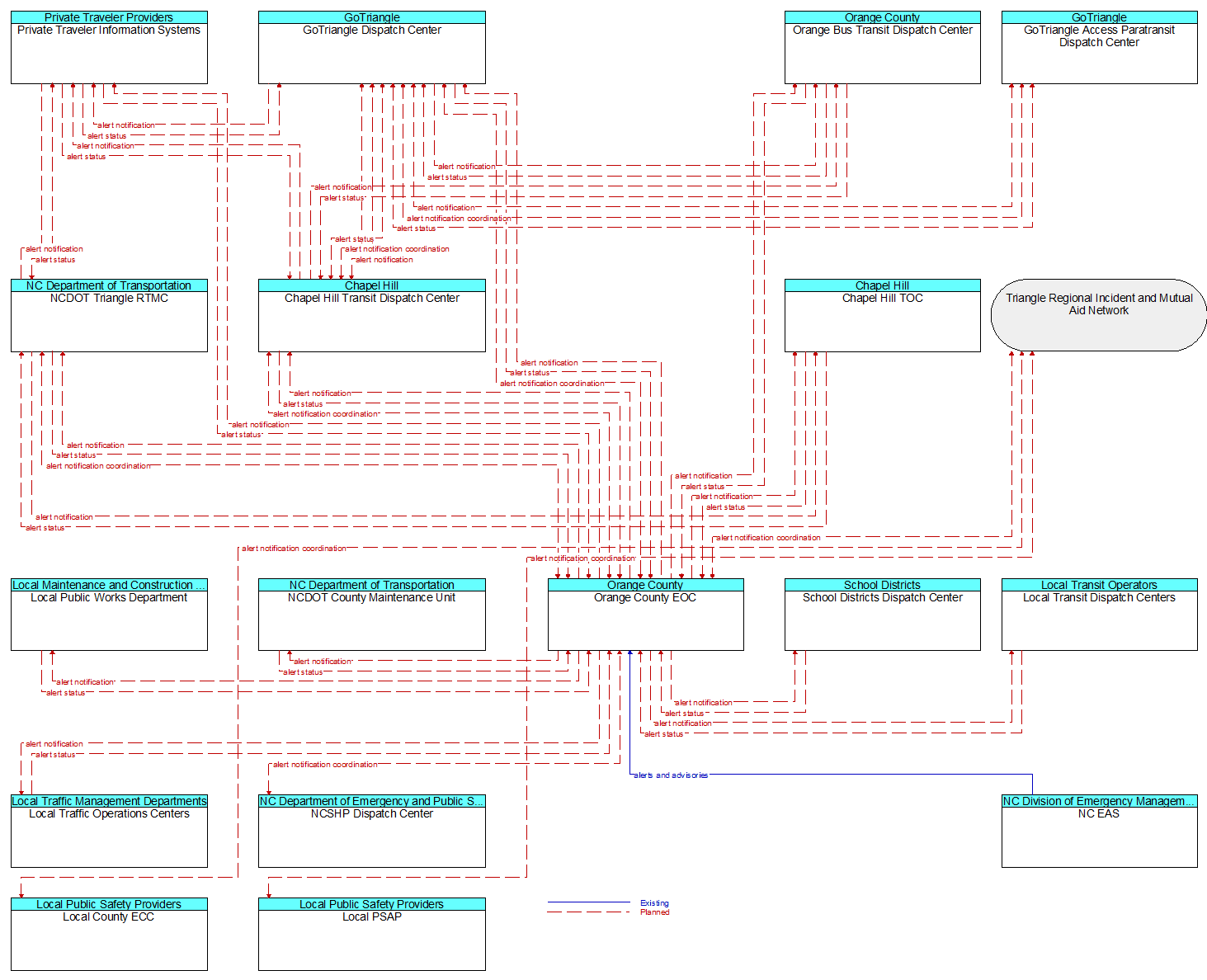Click the NCSHP Dispatch Center box
This screenshot has height=980, width=1207.
tap(371, 831)
